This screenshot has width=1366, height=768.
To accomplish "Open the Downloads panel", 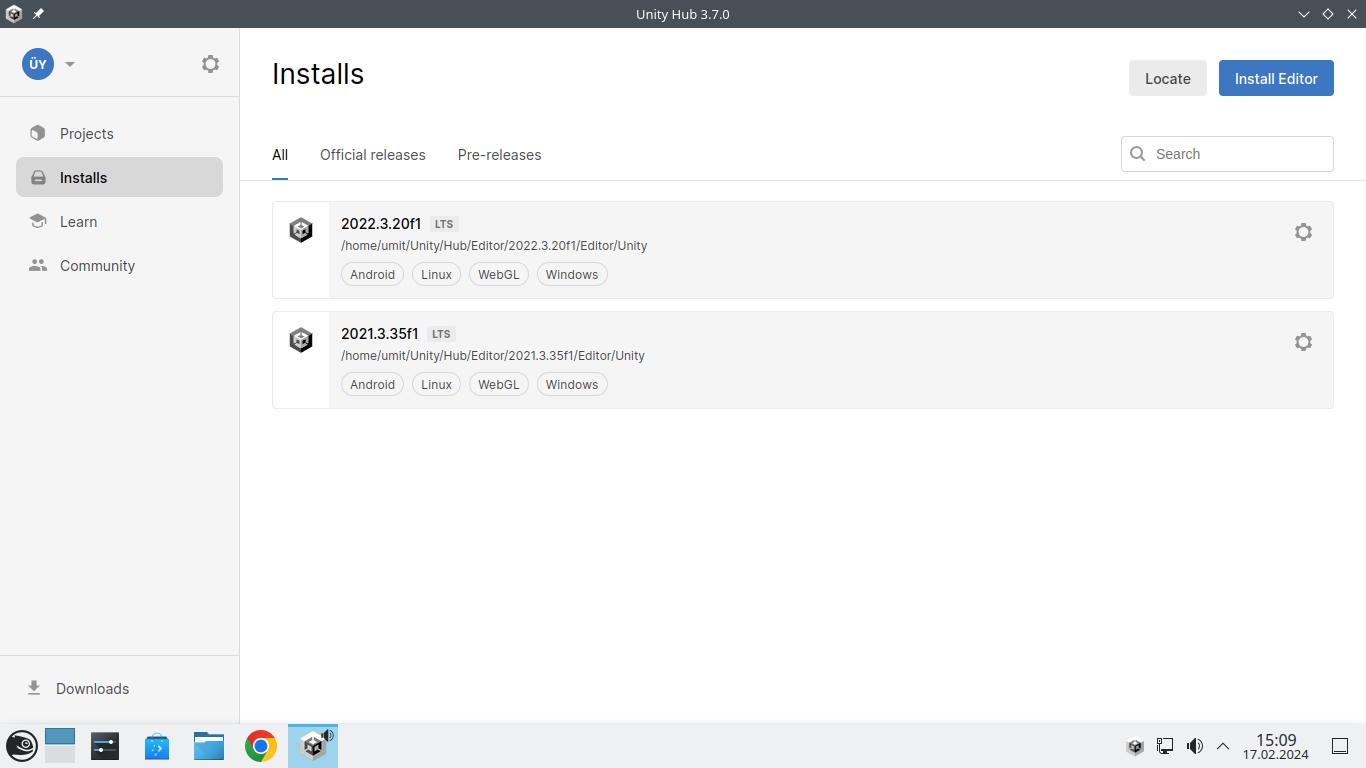I will (92, 689).
